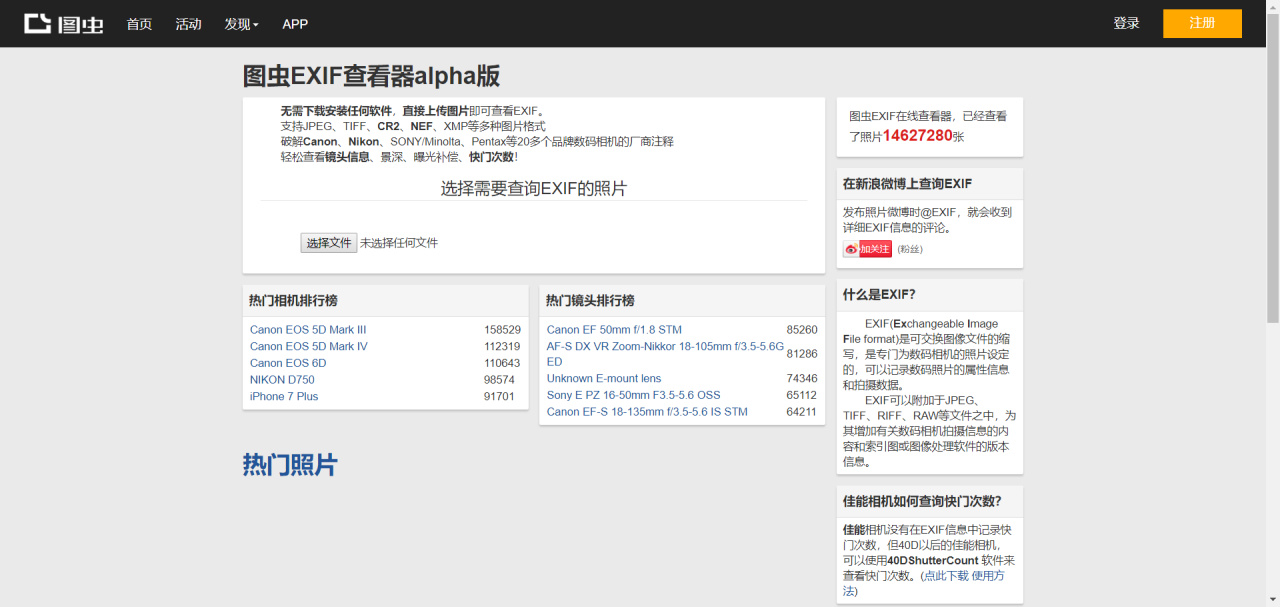This screenshot has height=607, width=1280.
Task: Open the APP navigation link
Action: (295, 24)
